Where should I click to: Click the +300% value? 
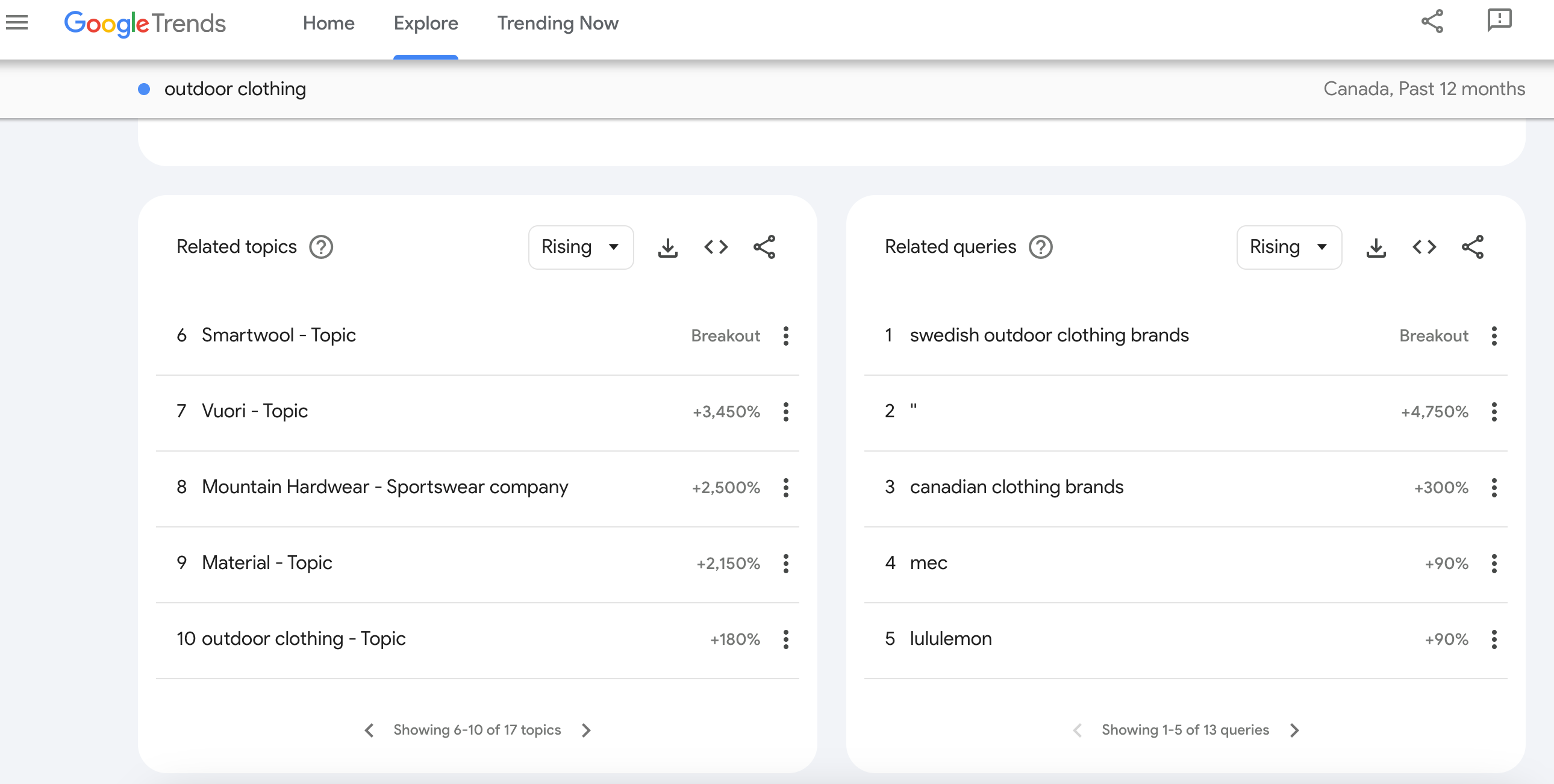coord(1441,487)
